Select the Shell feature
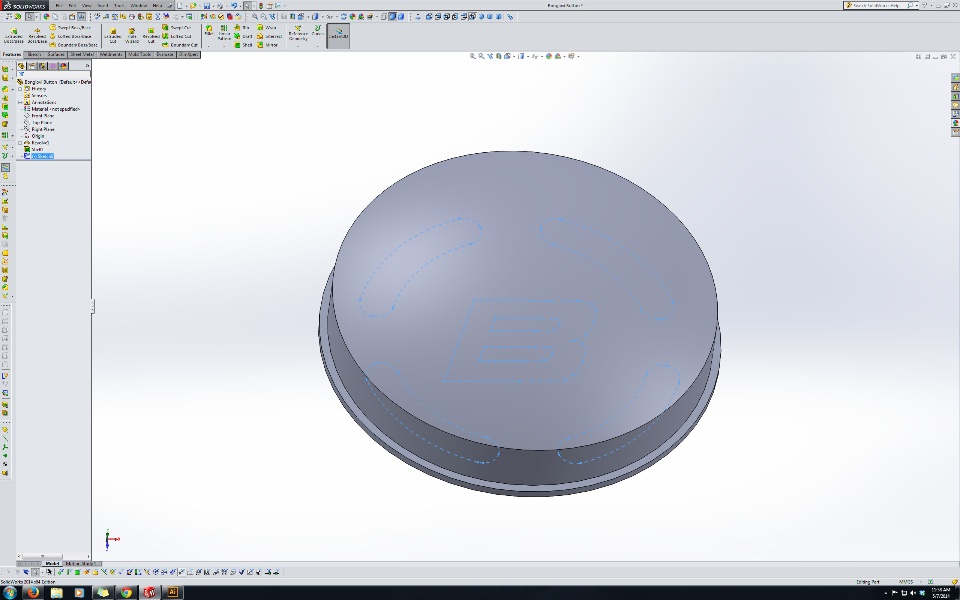960x600 pixels. click(x=244, y=45)
